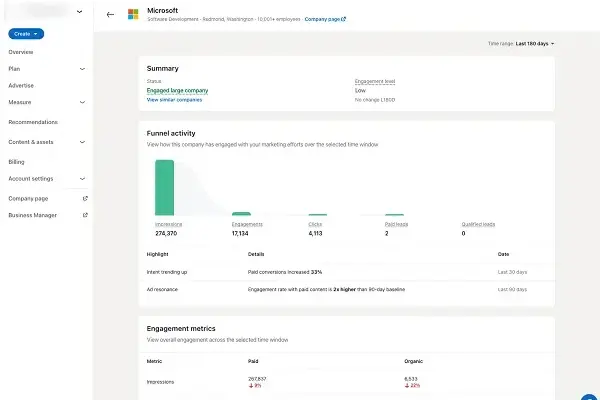Open the Company page link in header
Viewport: 600px width, 400px height.
325,19
